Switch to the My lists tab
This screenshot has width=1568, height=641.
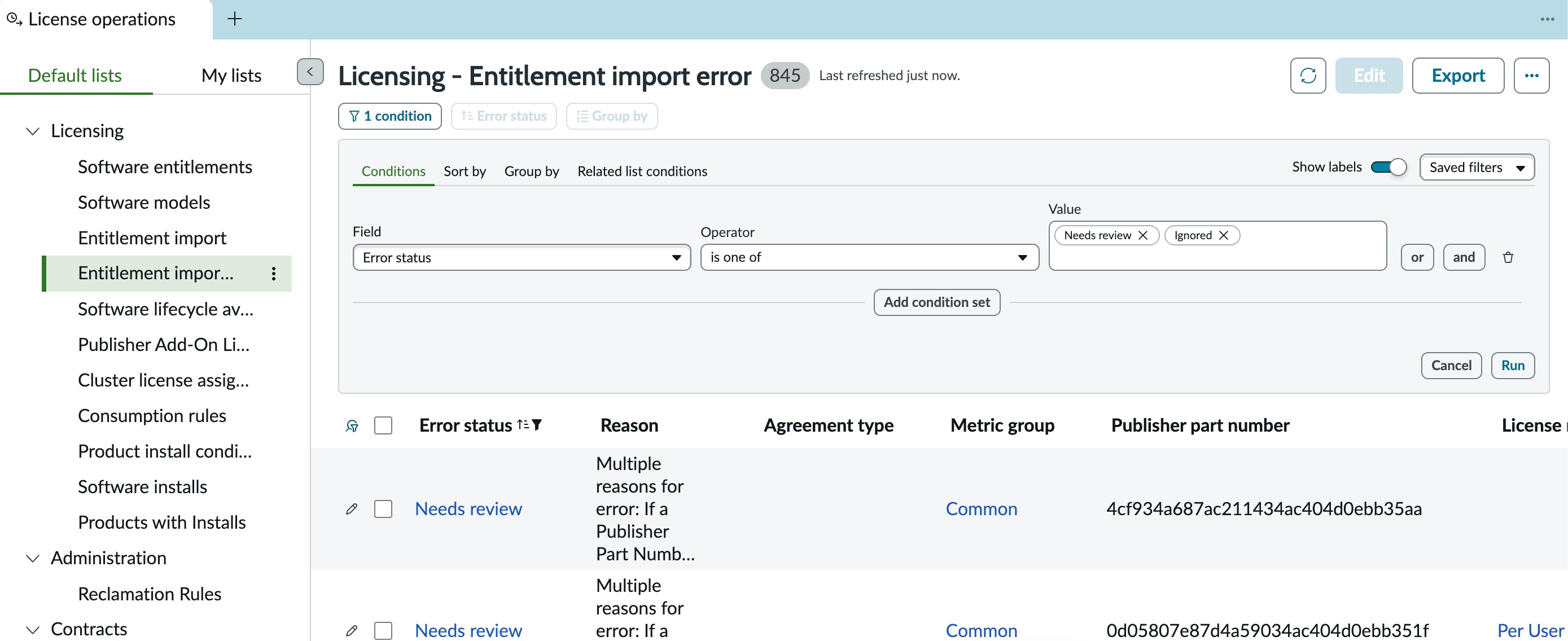tap(231, 76)
